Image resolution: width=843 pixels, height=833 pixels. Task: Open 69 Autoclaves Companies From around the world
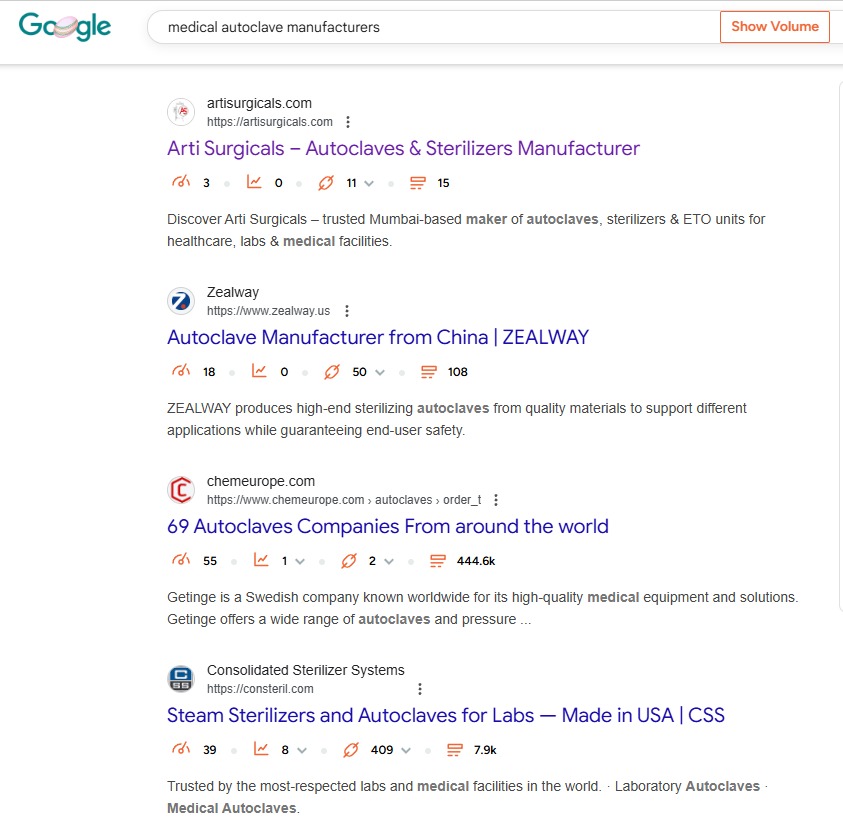pos(388,526)
